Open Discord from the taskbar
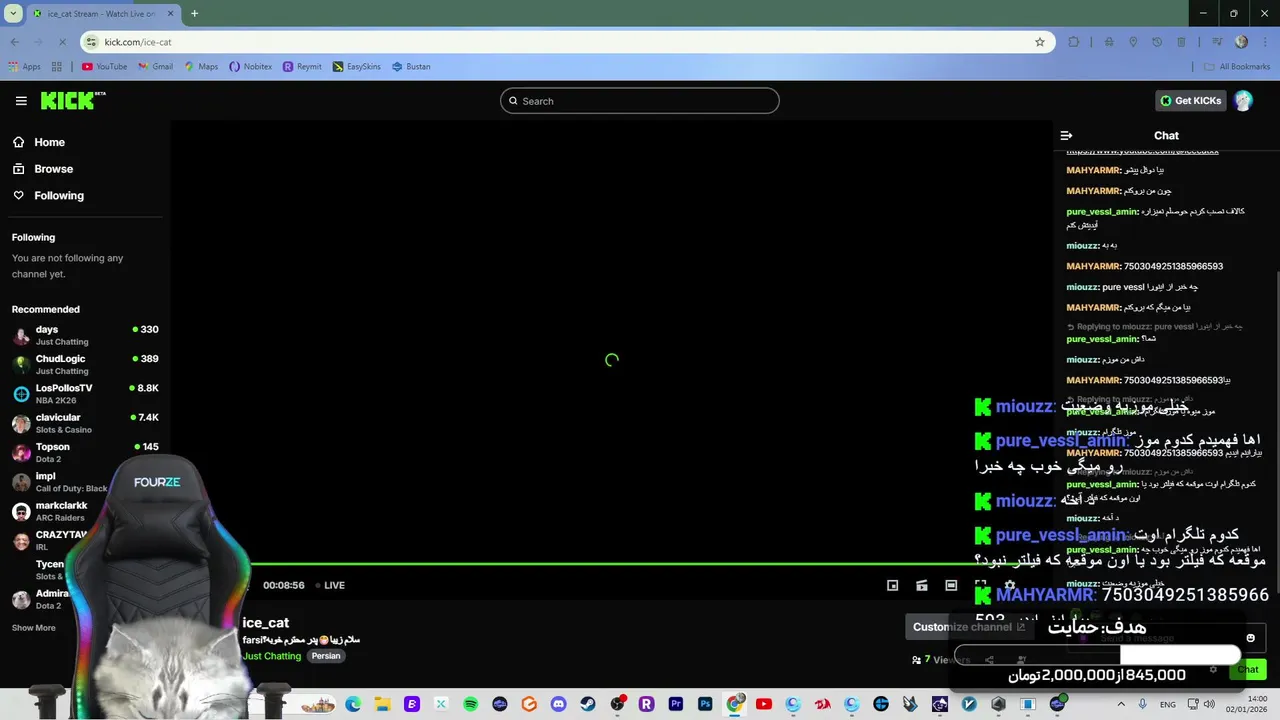 tap(559, 705)
